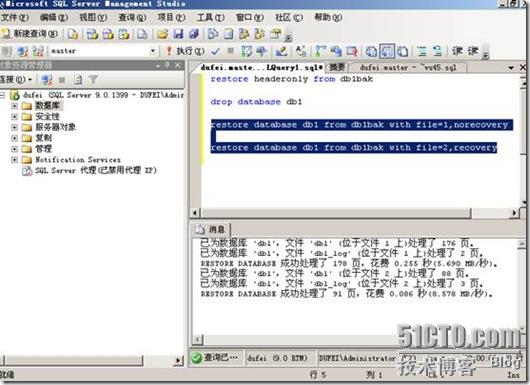Open the yellow folder Open File icon

coord(162,34)
